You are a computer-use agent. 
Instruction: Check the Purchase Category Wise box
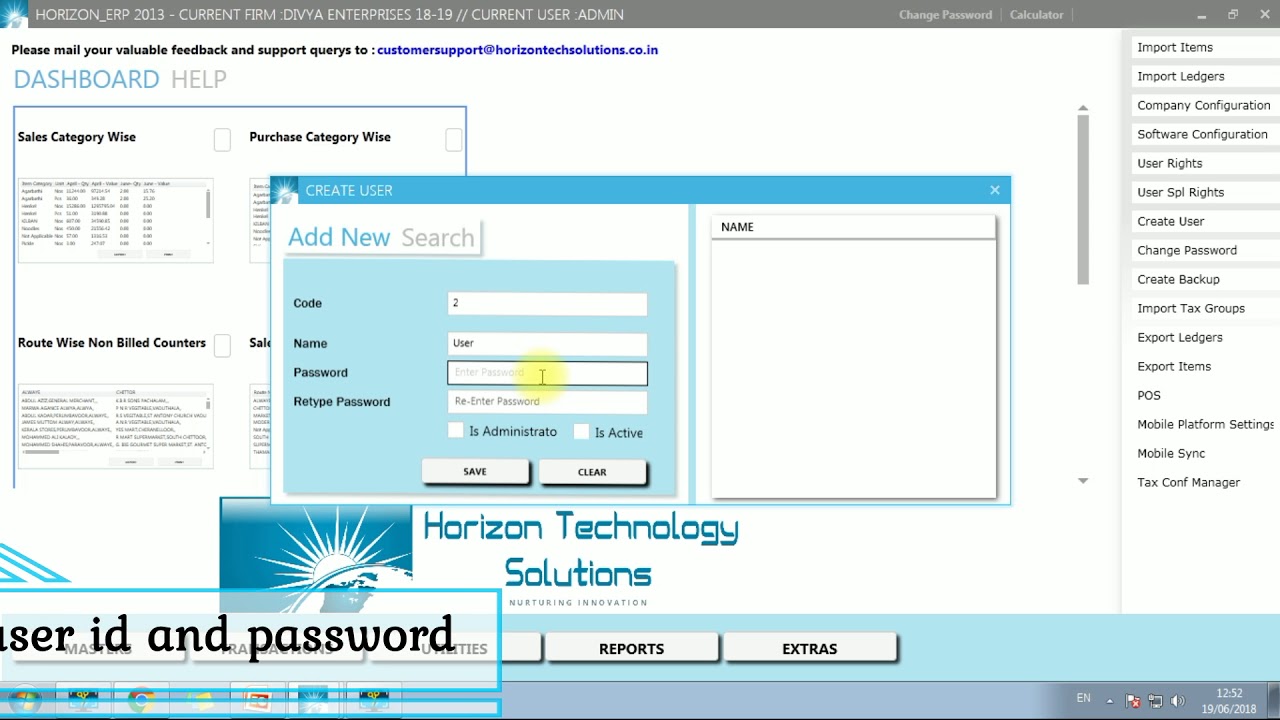coord(454,140)
